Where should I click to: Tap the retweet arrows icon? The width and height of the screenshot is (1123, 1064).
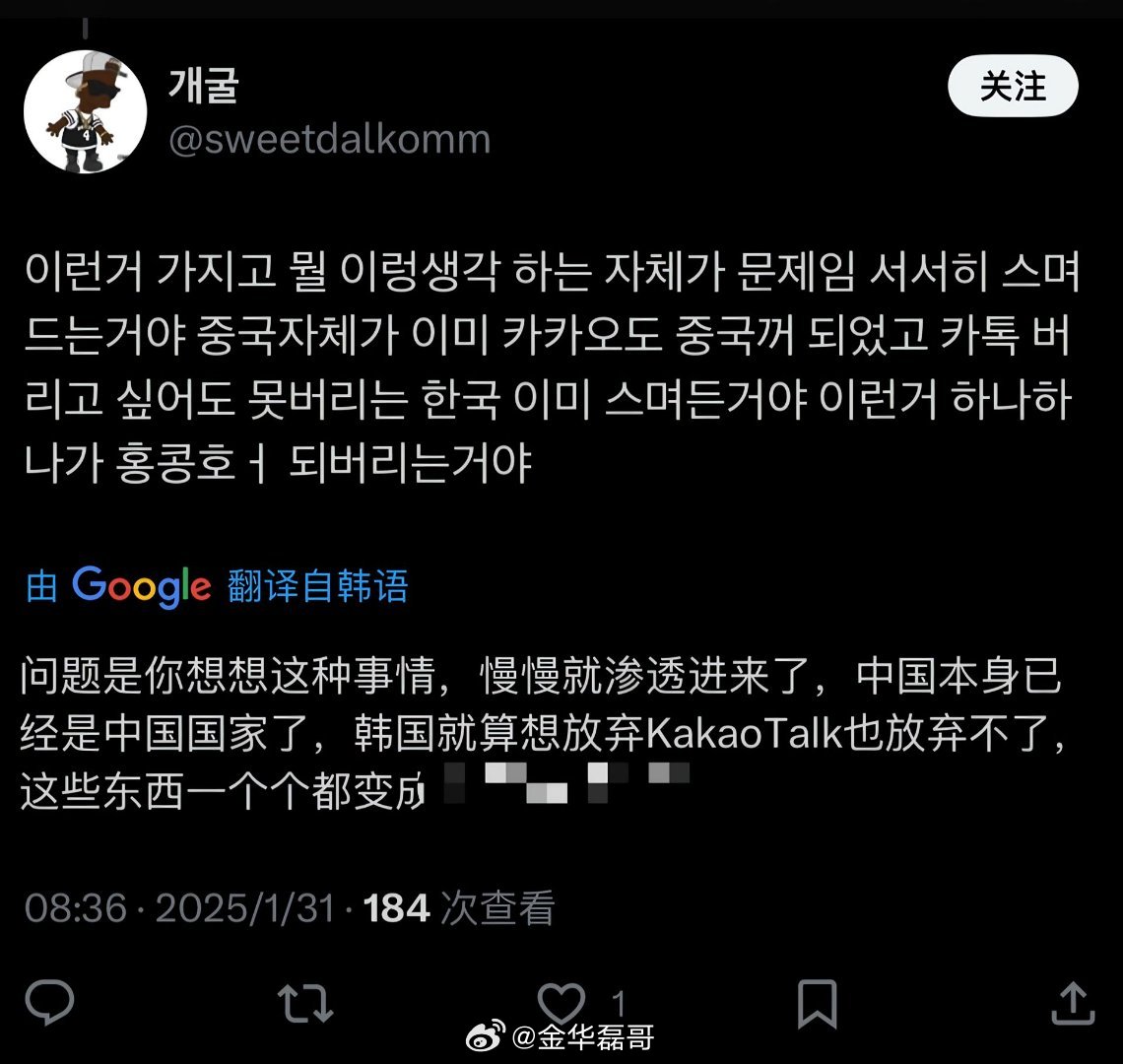click(x=305, y=1002)
